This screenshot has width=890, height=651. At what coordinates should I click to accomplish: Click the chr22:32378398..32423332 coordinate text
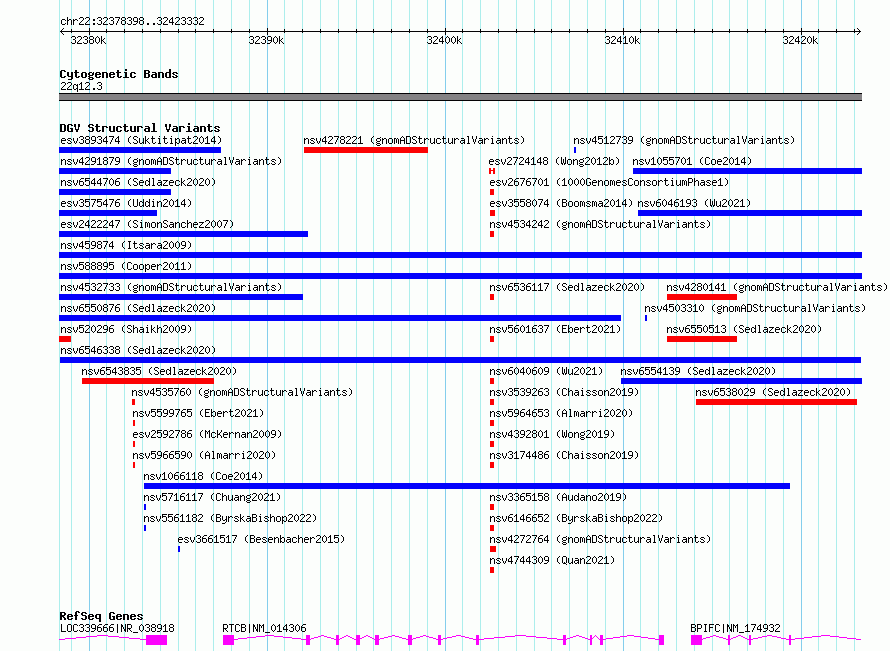[132, 21]
